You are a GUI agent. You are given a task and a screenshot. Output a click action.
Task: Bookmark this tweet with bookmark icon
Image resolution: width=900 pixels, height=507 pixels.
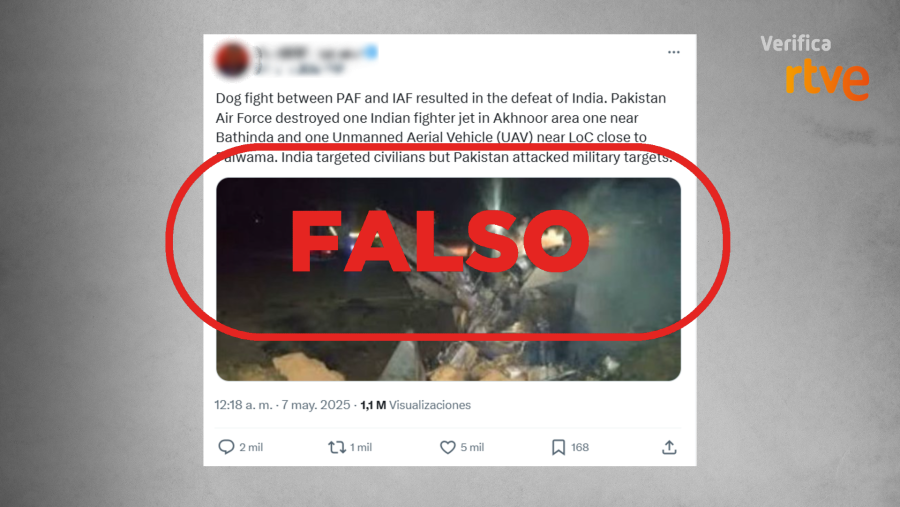pos(558,447)
